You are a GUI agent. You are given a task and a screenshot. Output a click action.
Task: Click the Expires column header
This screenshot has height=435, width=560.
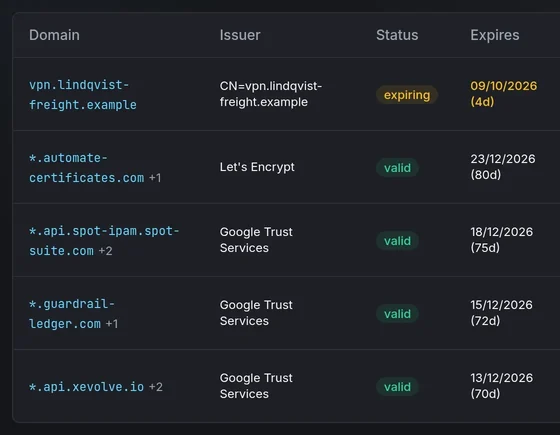(x=495, y=35)
